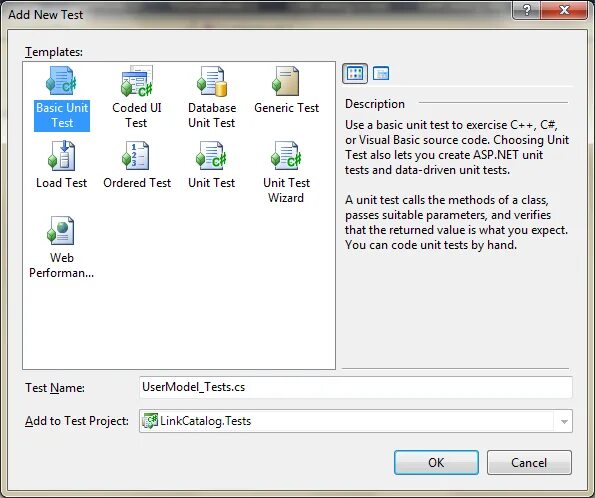Image resolution: width=595 pixels, height=498 pixels.
Task: Click the Unit Test Wizard label
Action: (286, 190)
